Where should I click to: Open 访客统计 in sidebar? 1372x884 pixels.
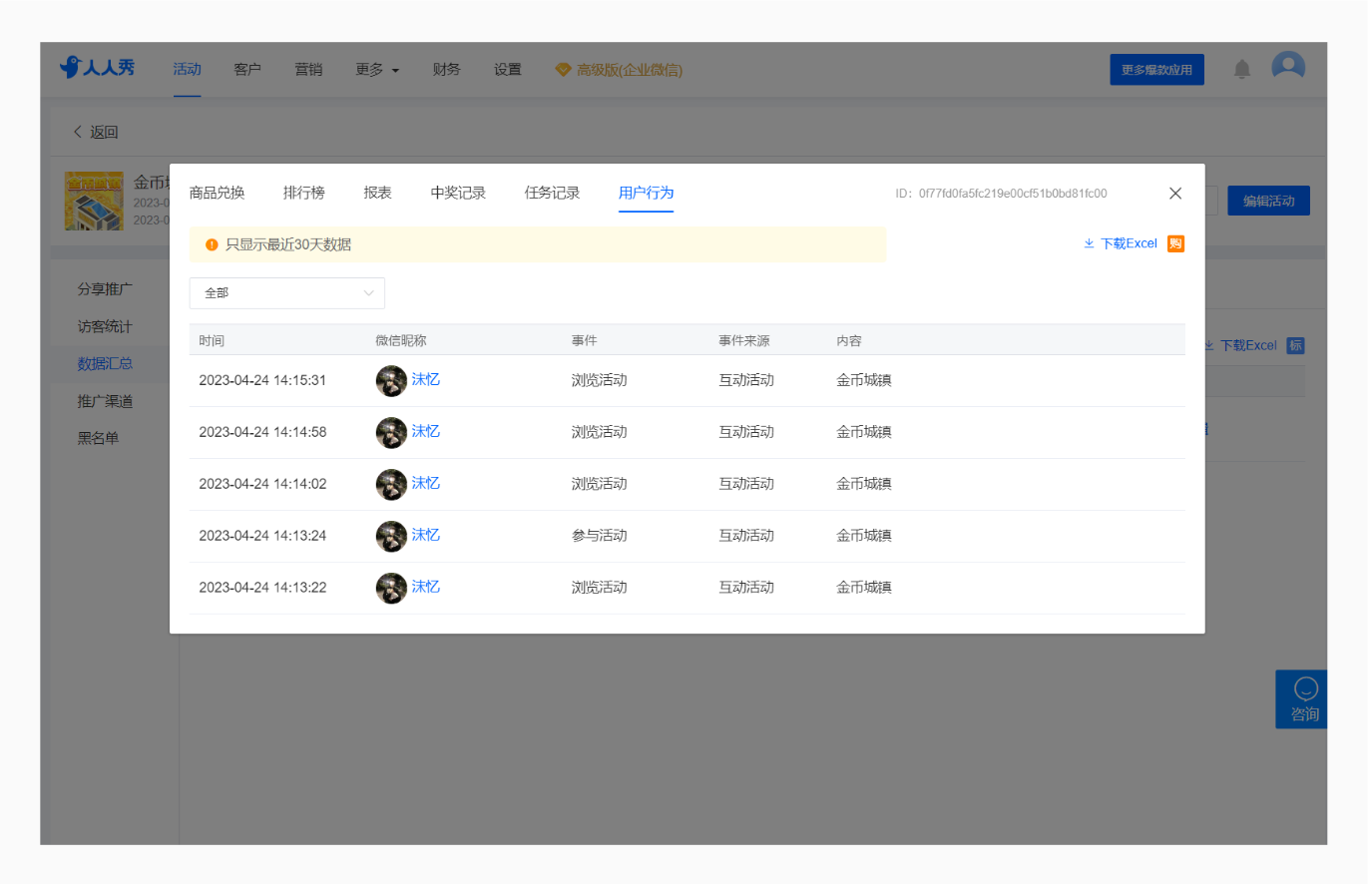[x=105, y=326]
